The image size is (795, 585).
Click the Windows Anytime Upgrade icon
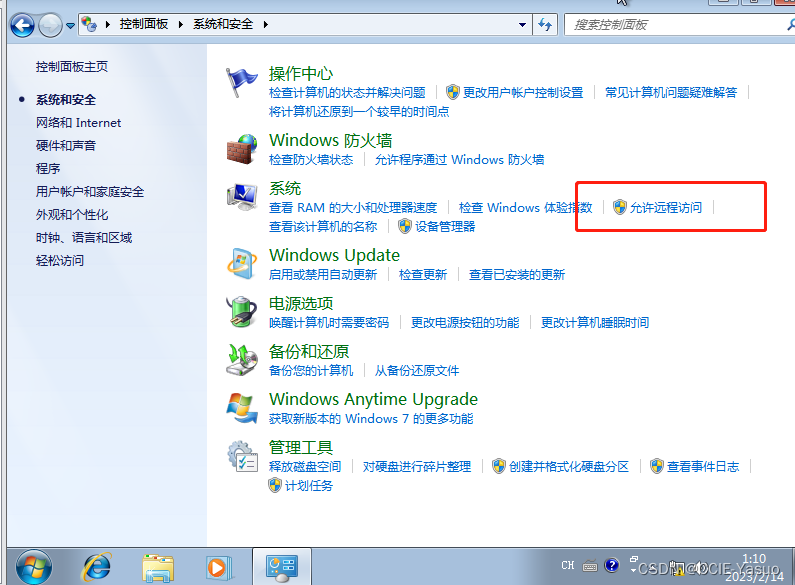pos(242,408)
